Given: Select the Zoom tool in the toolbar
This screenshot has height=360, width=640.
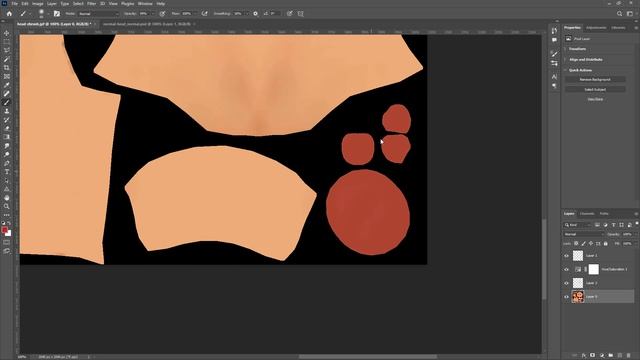Looking at the screenshot, I should pyautogui.click(x=7, y=206).
